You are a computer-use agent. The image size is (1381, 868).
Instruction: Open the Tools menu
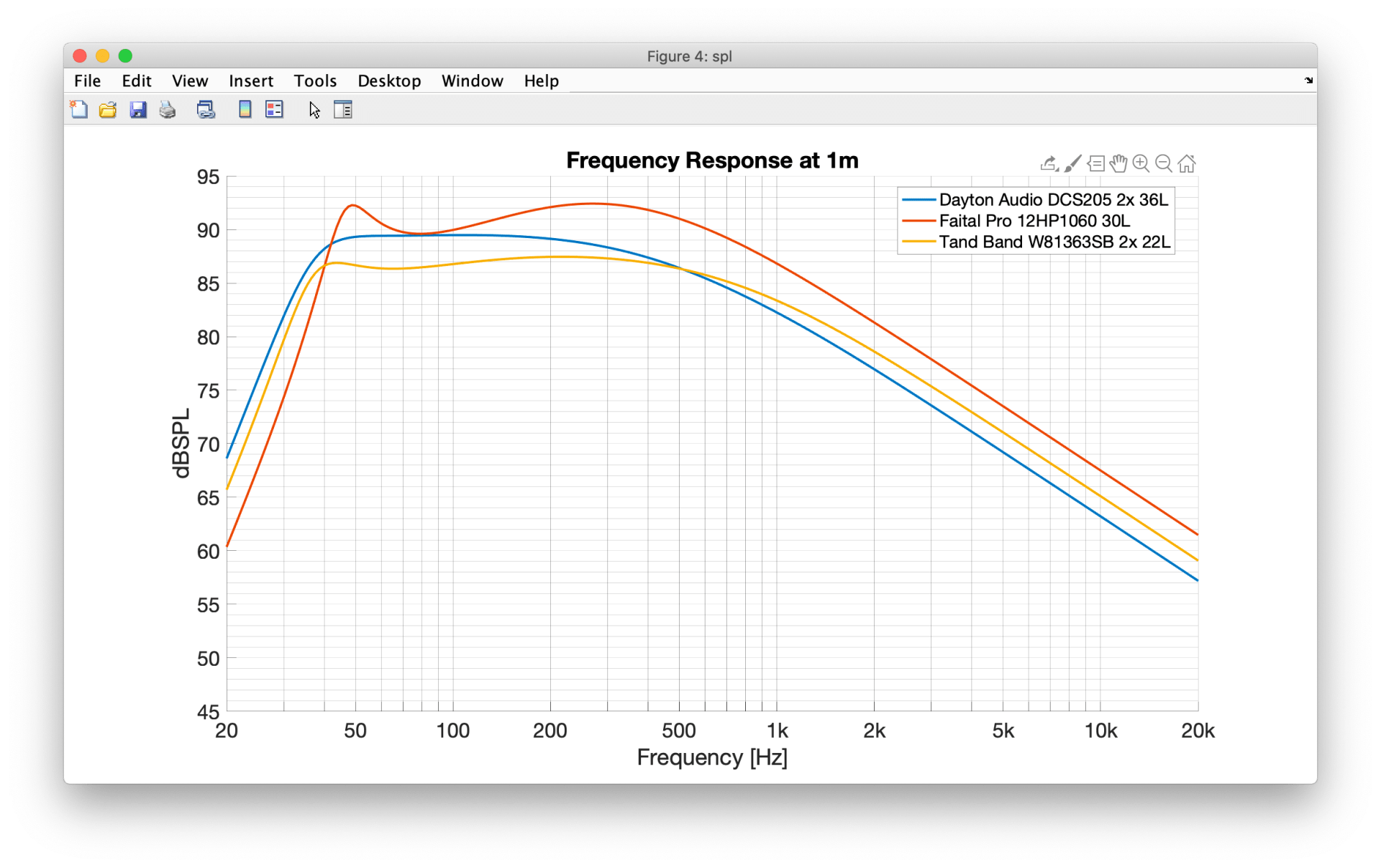point(315,81)
